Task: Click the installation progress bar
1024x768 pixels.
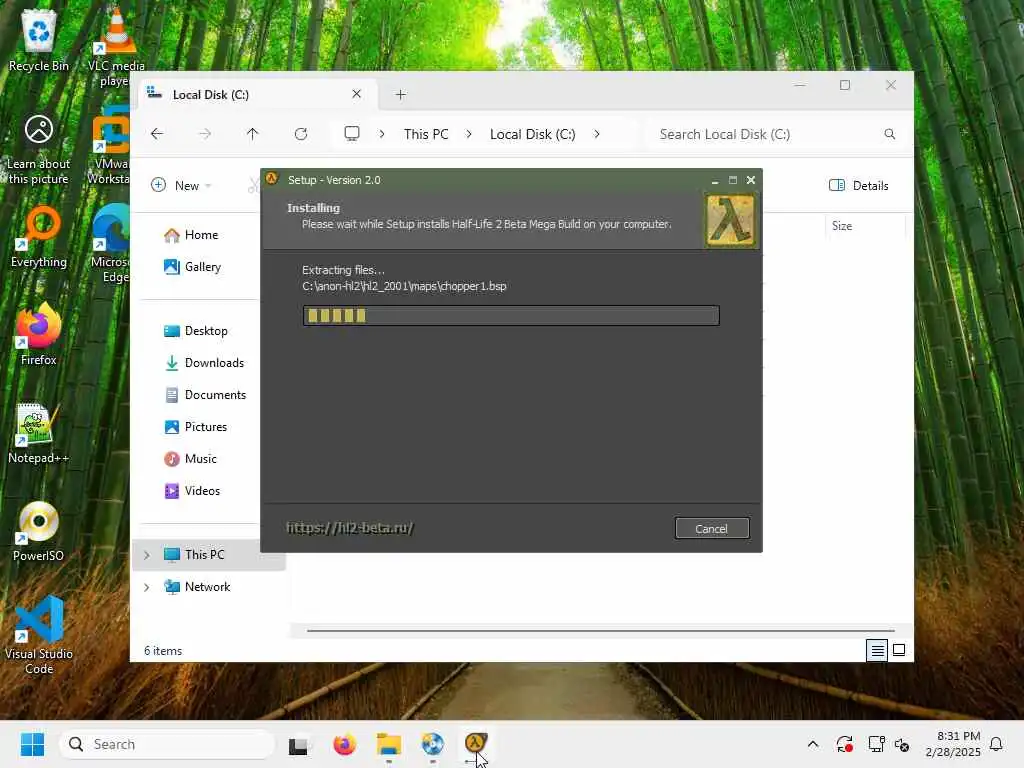Action: 511,315
